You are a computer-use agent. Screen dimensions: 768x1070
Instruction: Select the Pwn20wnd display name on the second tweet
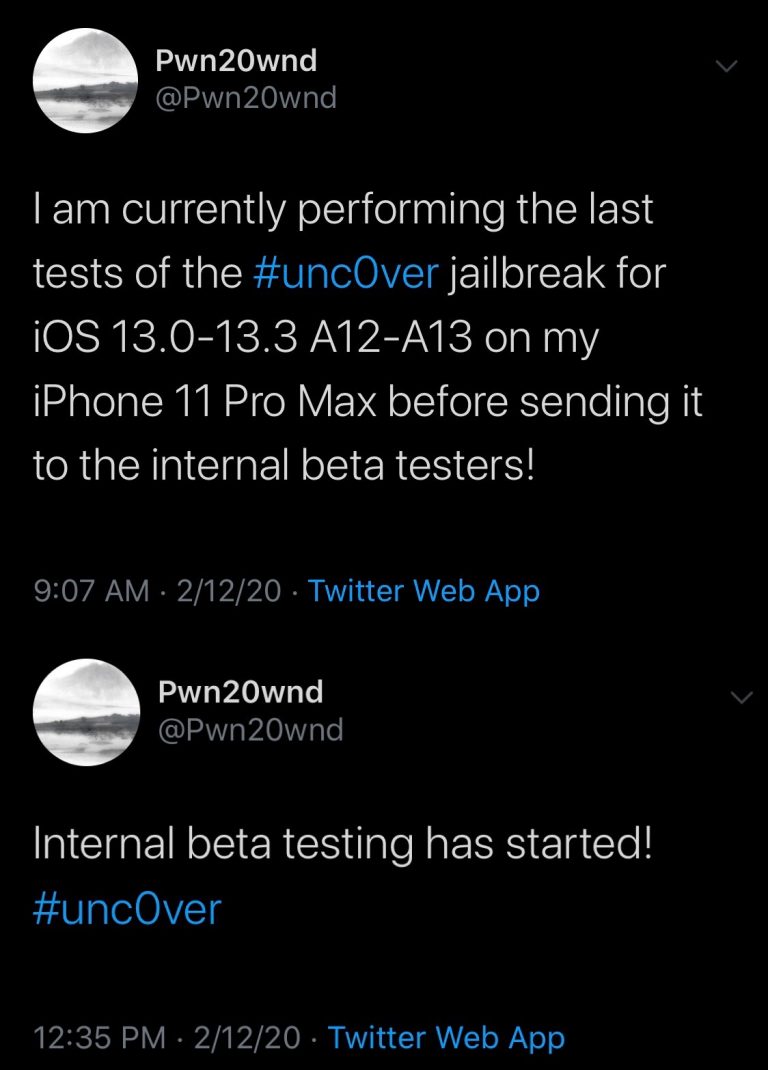(240, 691)
